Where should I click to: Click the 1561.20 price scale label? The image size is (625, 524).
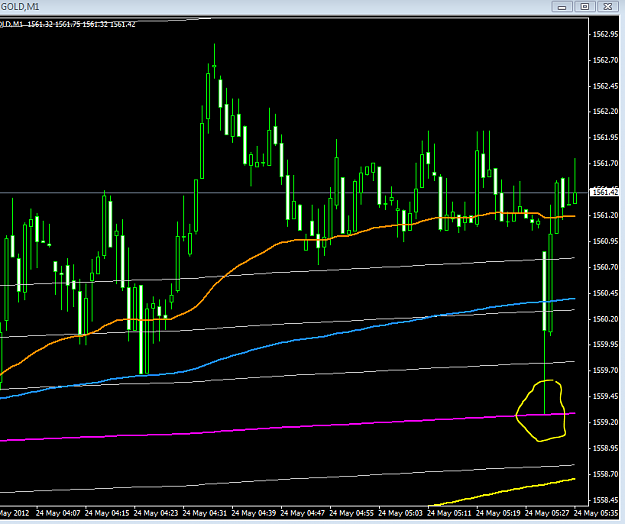605,215
